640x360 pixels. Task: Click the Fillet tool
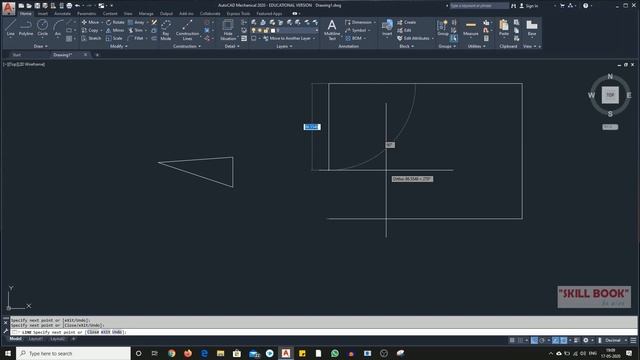pos(136,38)
